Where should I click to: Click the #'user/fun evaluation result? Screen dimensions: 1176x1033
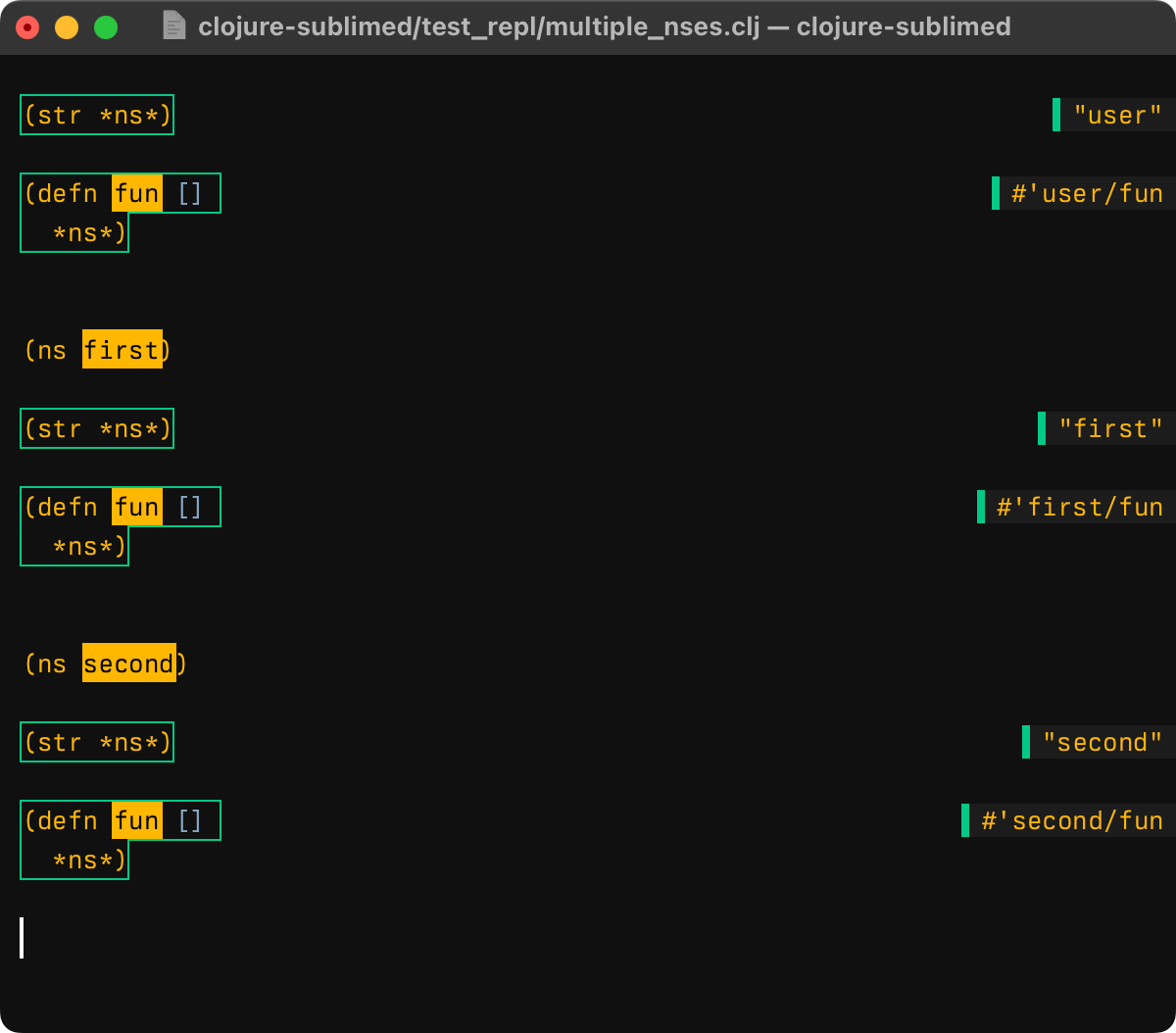(1087, 194)
